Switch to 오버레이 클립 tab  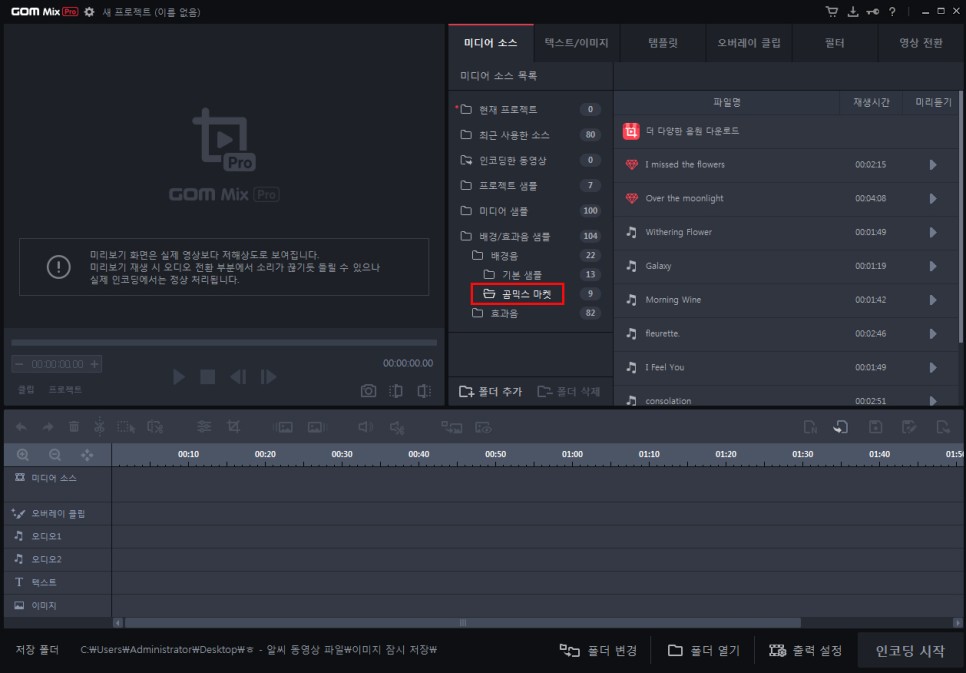749,43
